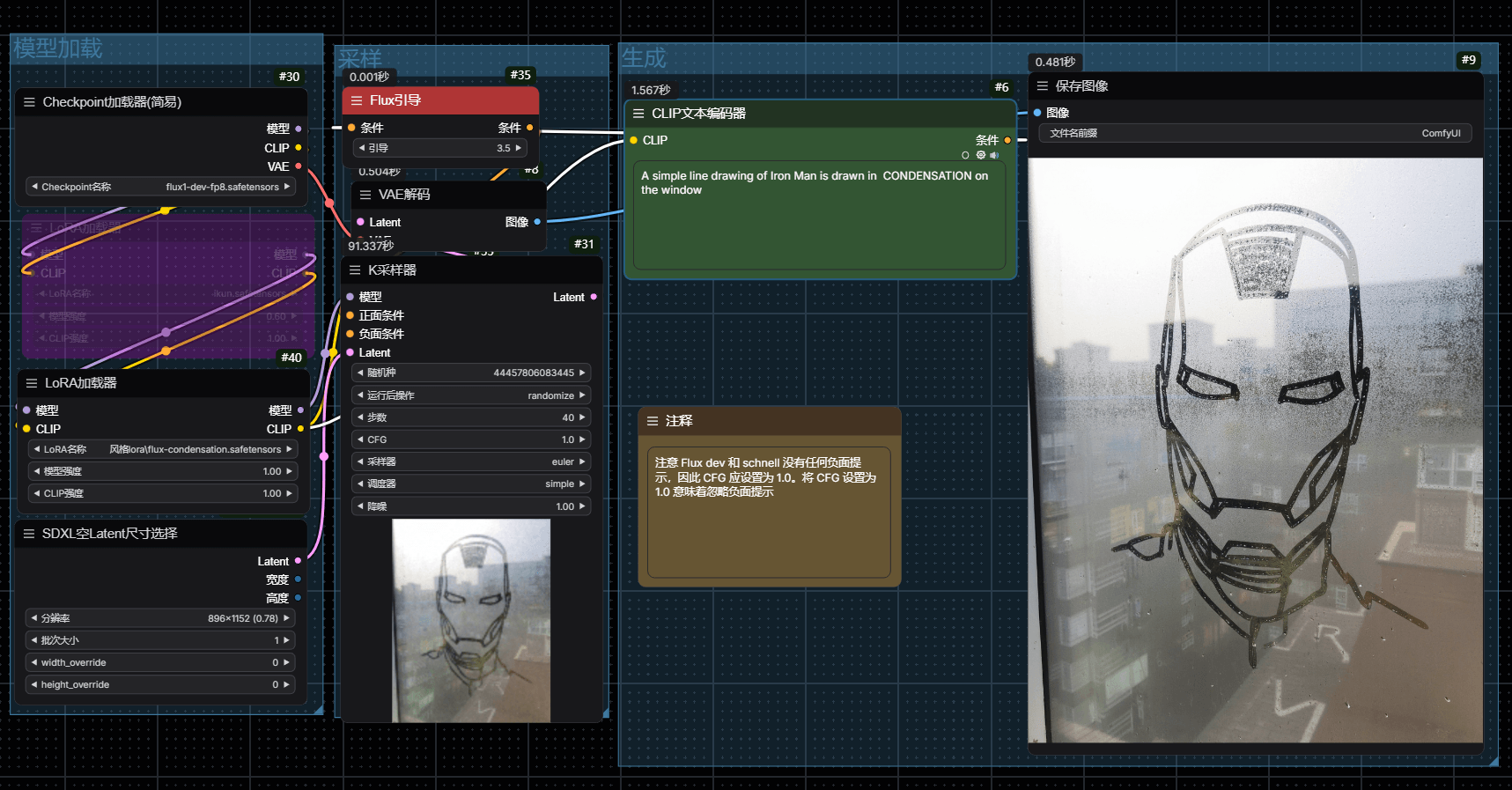
Task: Click the SDXL node 高度 output port
Action: [298, 598]
